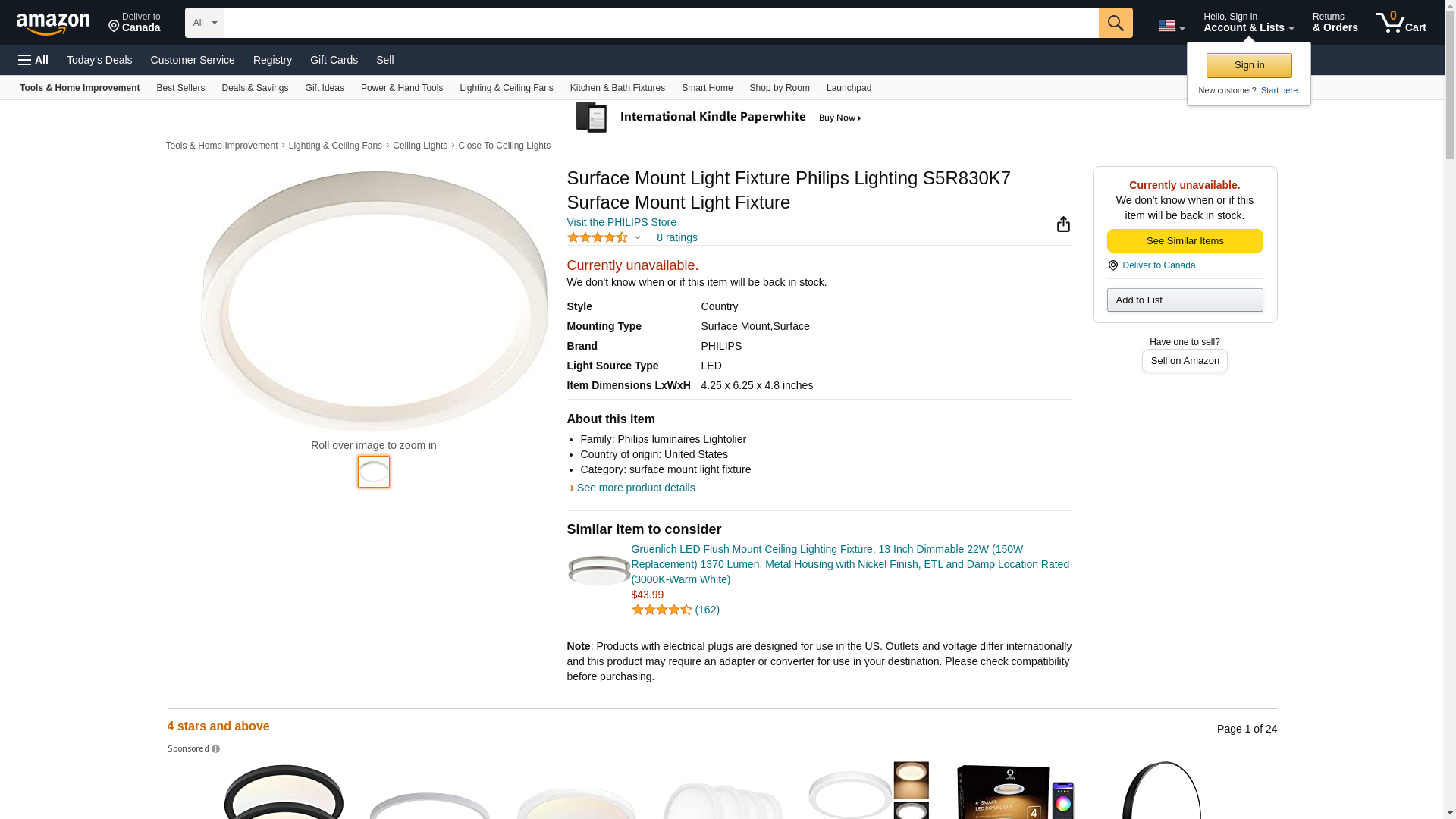Select Lighting & Ceiling Fans category tab
The image size is (1456, 819).
(x=506, y=88)
